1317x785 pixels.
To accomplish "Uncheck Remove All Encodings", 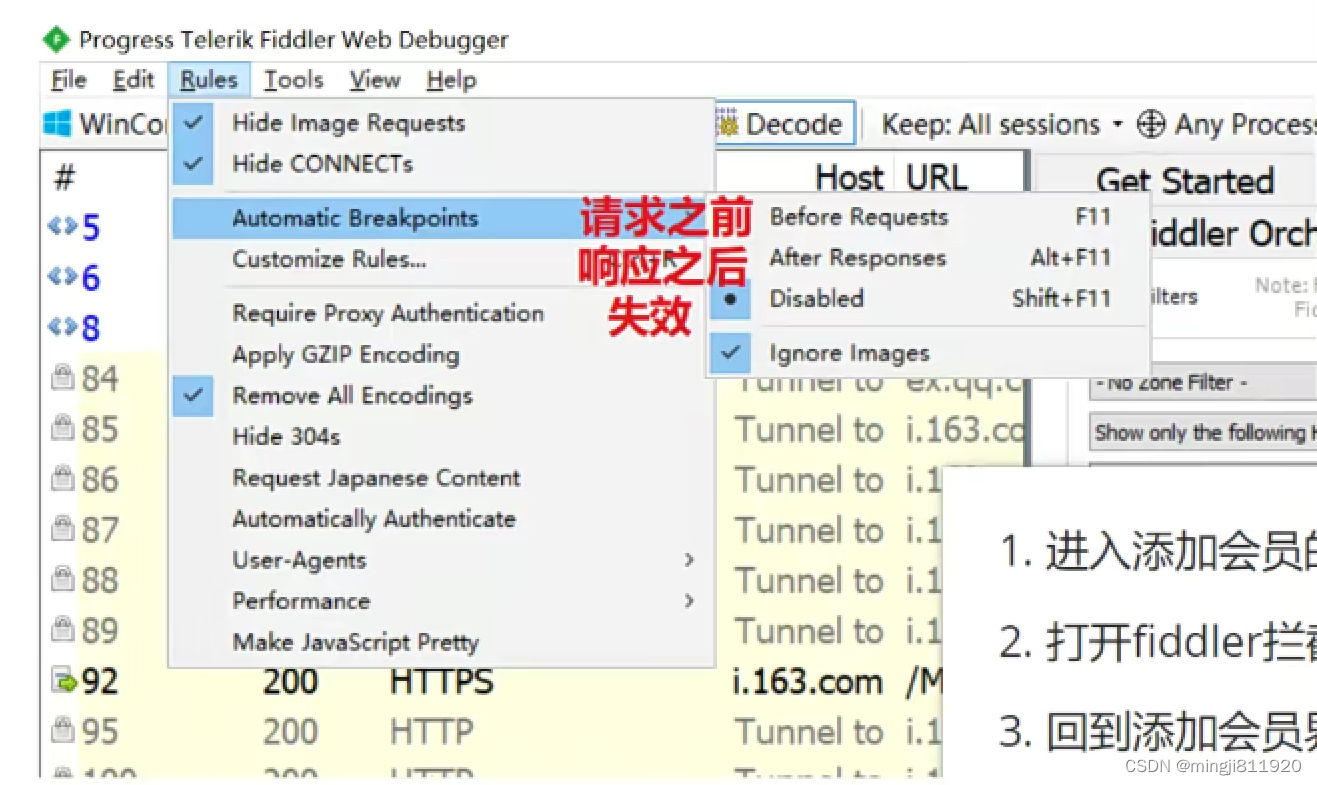I will pos(441,395).
